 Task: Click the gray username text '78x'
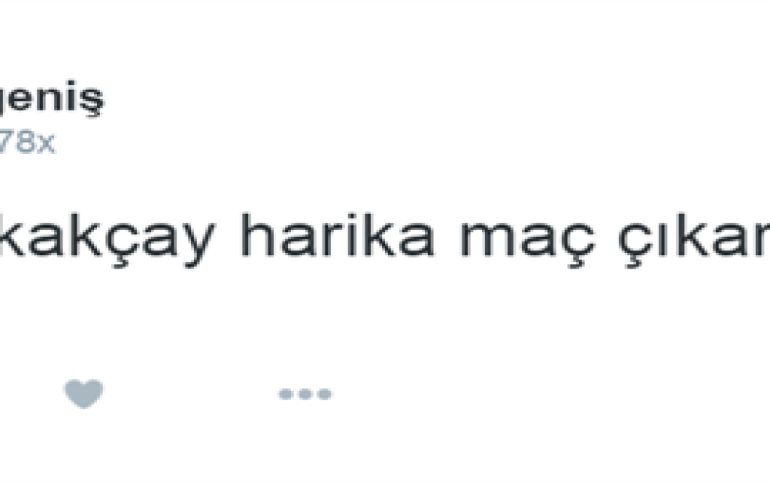coord(27,142)
